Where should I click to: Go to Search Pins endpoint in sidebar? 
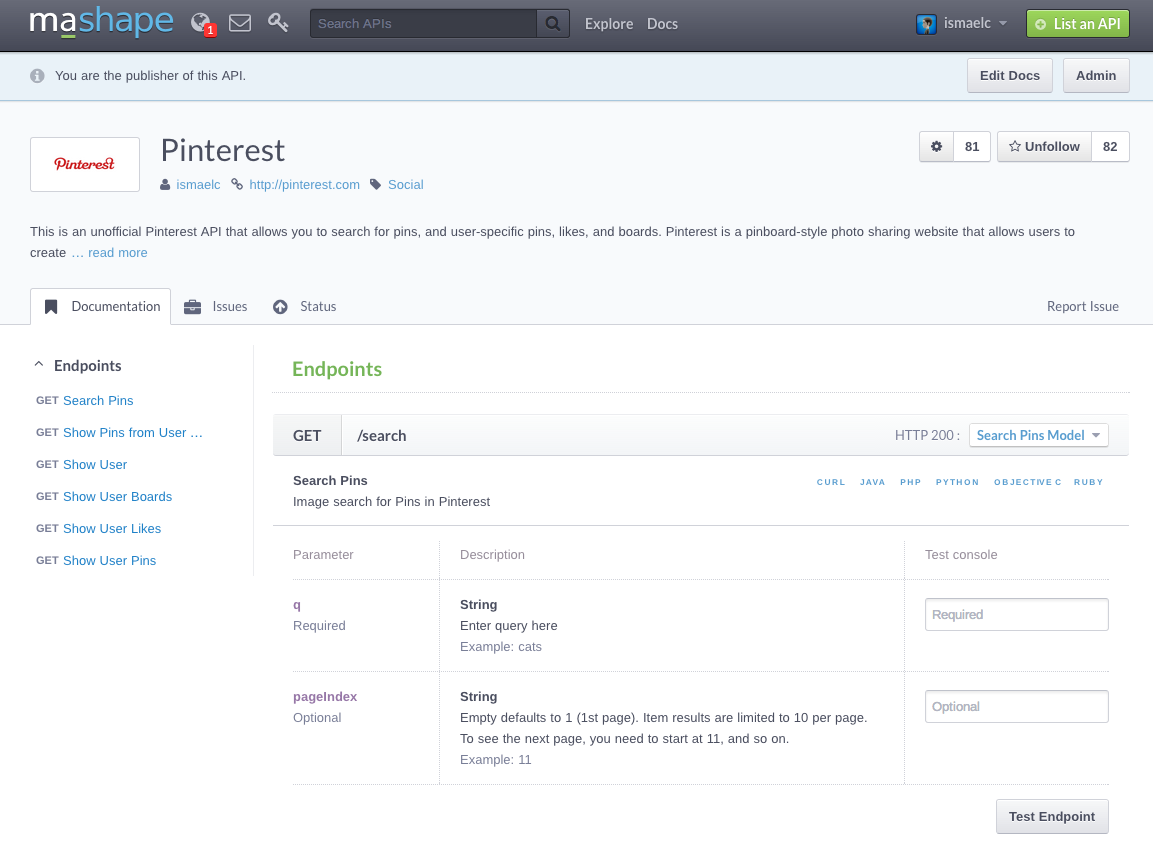[98, 401]
